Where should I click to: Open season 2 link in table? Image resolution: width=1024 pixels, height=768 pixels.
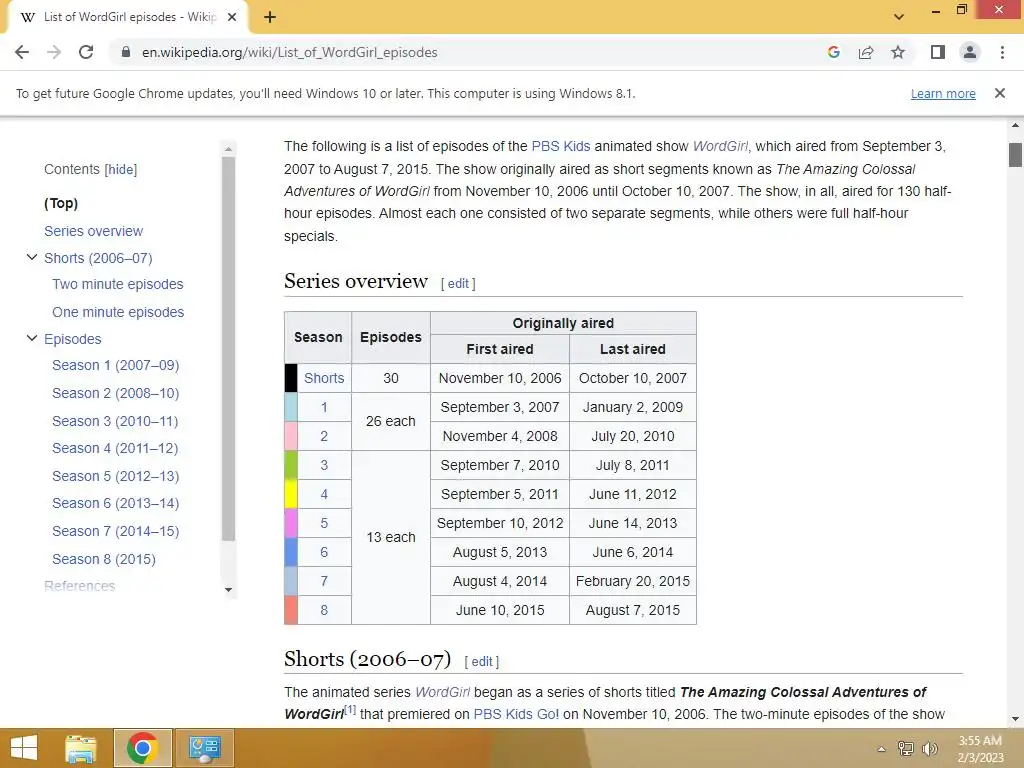[x=324, y=436]
